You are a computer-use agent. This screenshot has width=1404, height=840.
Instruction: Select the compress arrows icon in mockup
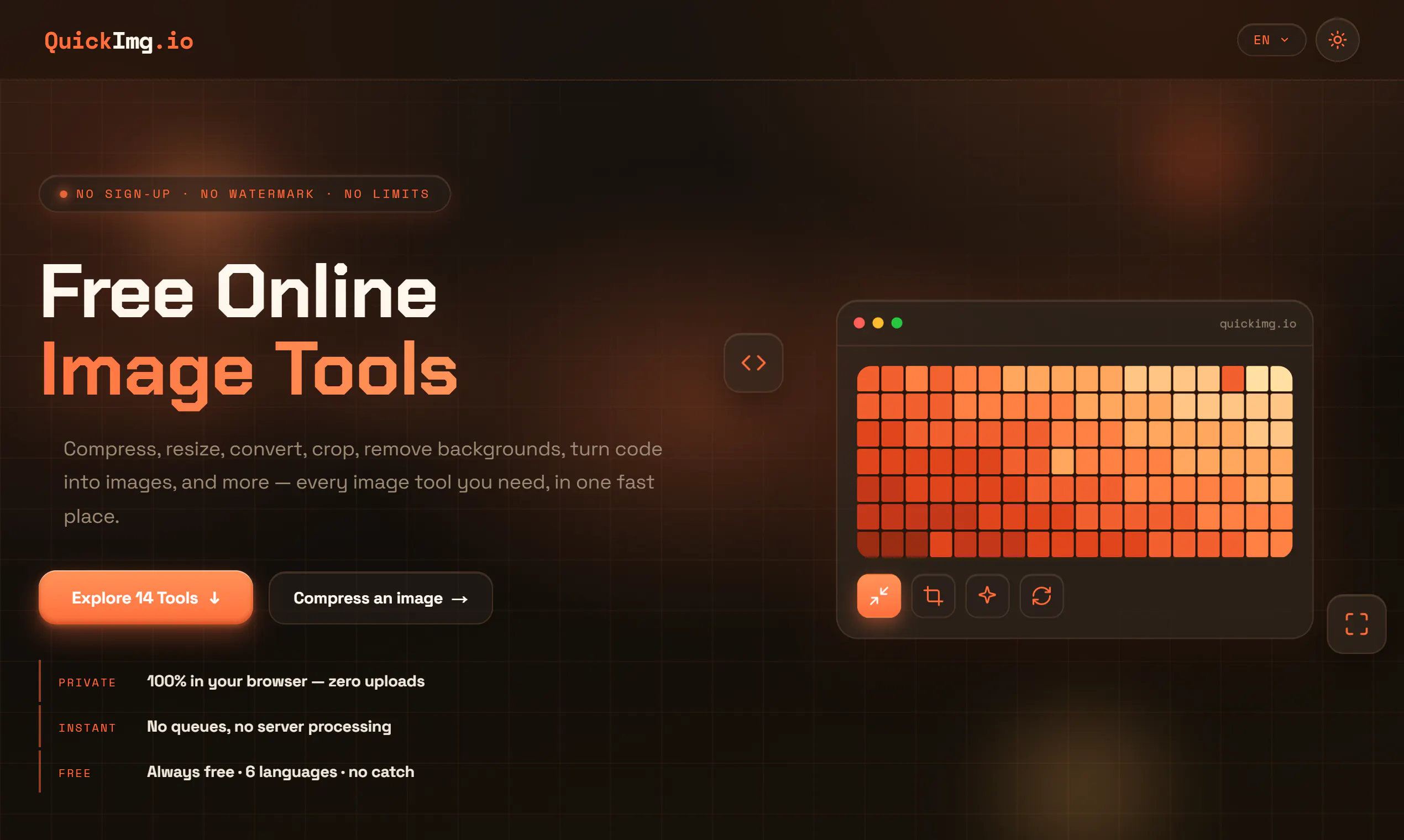(x=879, y=596)
